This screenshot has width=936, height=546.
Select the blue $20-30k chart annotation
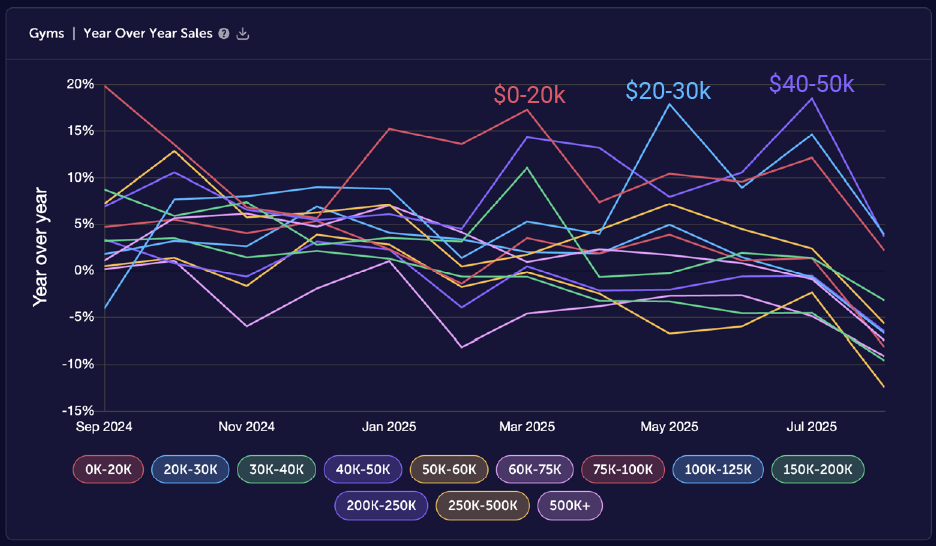[x=668, y=90]
